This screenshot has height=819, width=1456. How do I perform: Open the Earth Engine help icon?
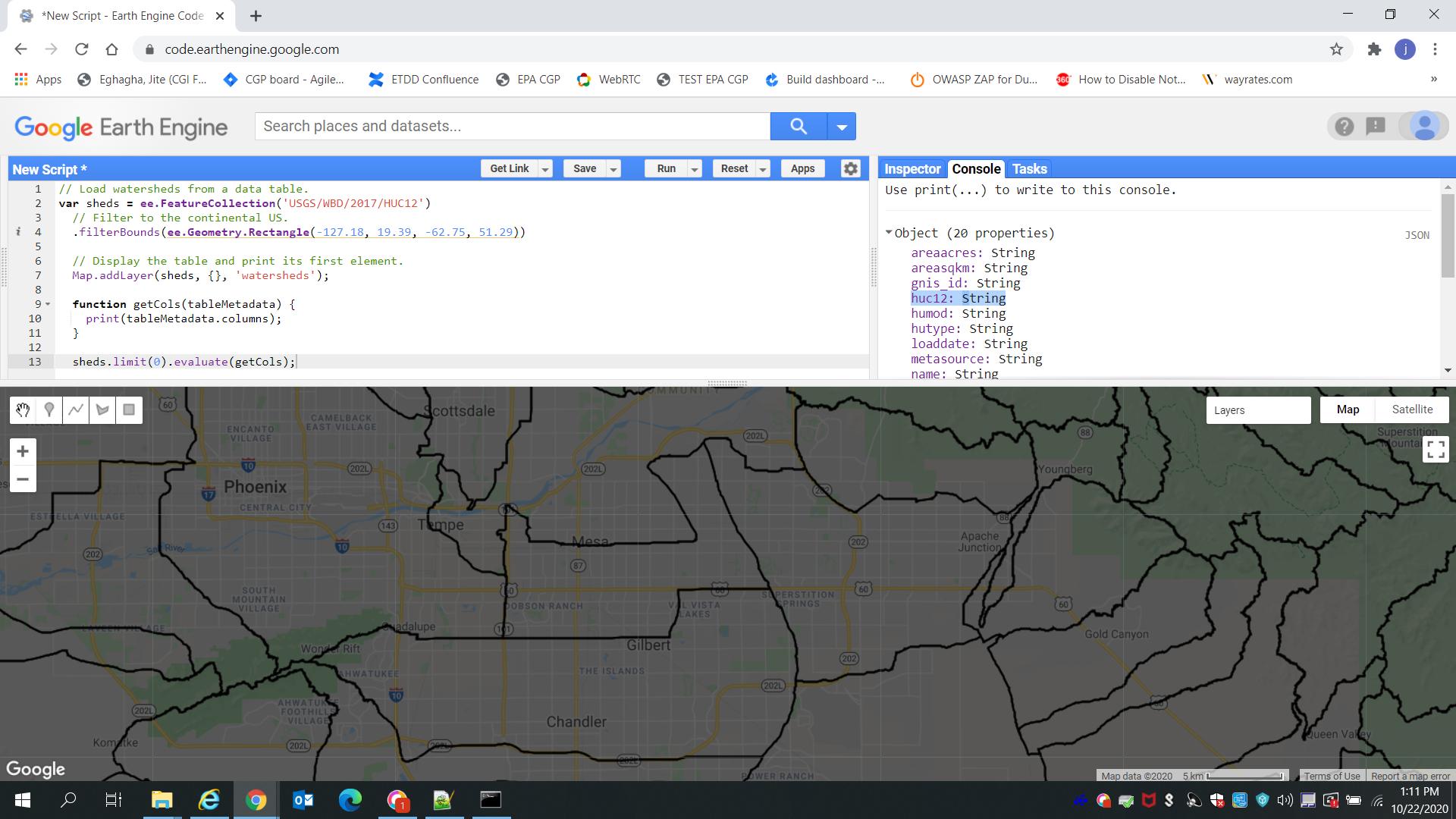[x=1345, y=126]
